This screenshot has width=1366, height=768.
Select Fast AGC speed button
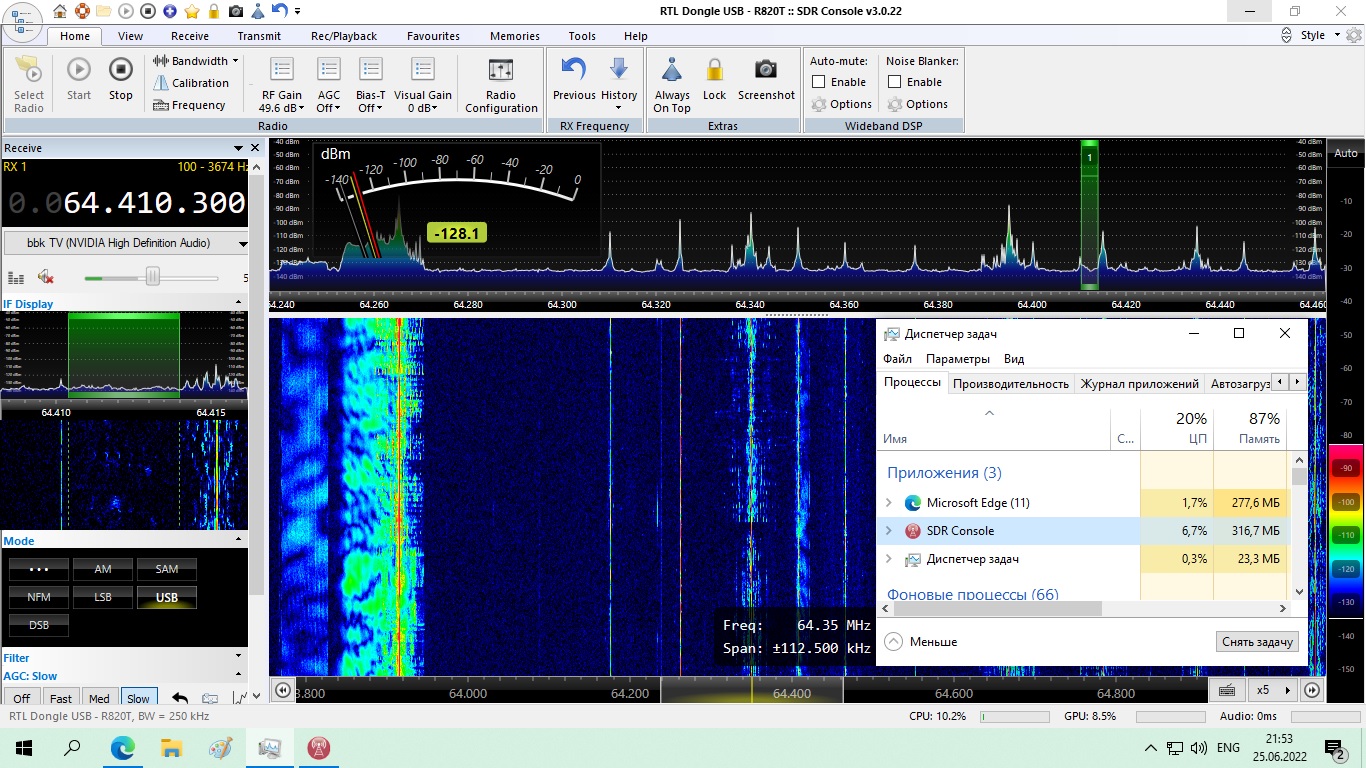61,699
